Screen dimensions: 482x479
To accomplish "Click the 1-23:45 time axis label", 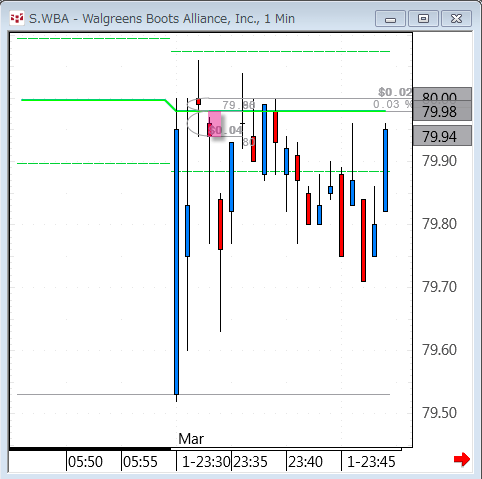I will 371,462.
